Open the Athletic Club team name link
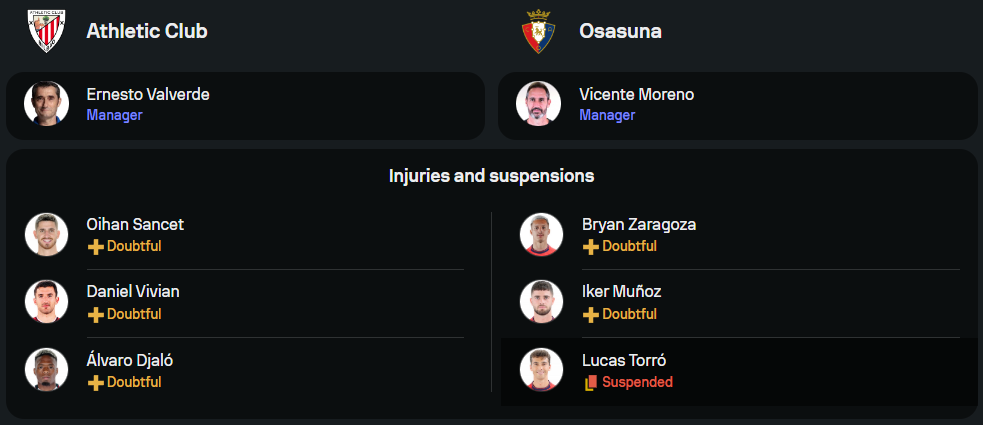Viewport: 983px width, 425px height. (x=147, y=31)
